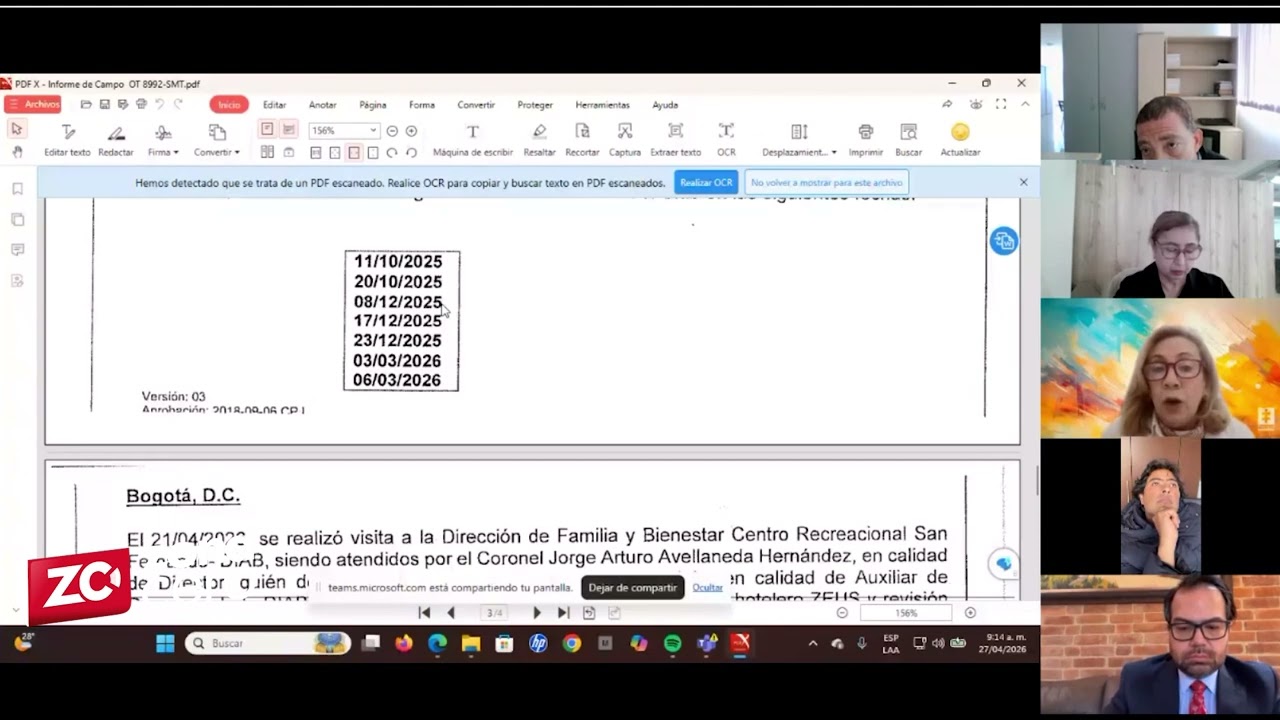
Task: Click Dejar de compartir button
Action: pyautogui.click(x=632, y=588)
